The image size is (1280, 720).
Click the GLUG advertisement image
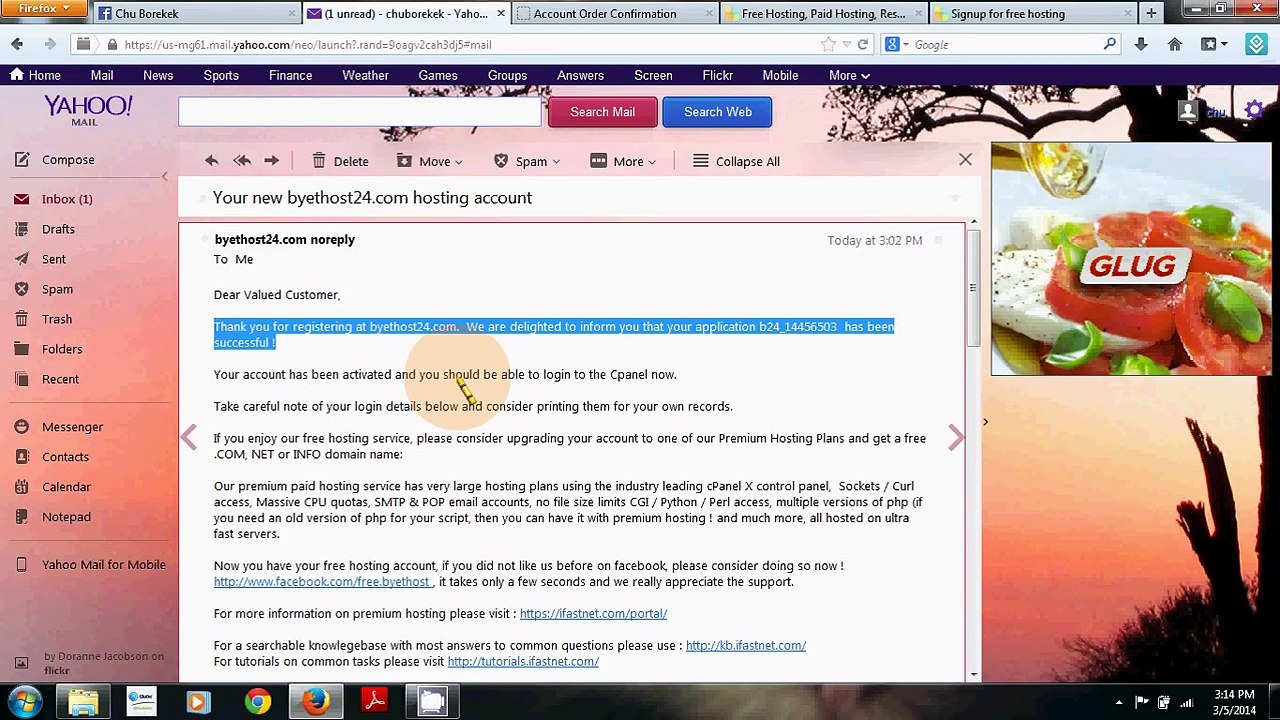(x=1131, y=259)
